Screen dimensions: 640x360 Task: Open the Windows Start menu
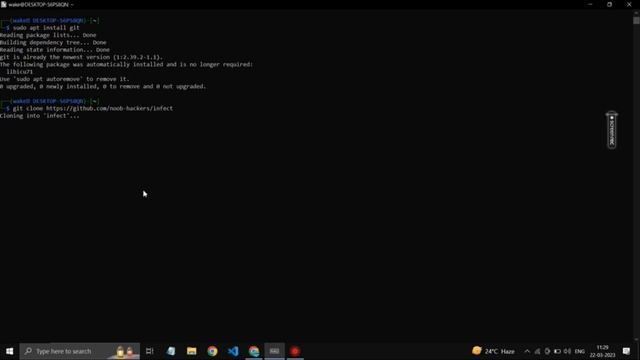click(9, 351)
